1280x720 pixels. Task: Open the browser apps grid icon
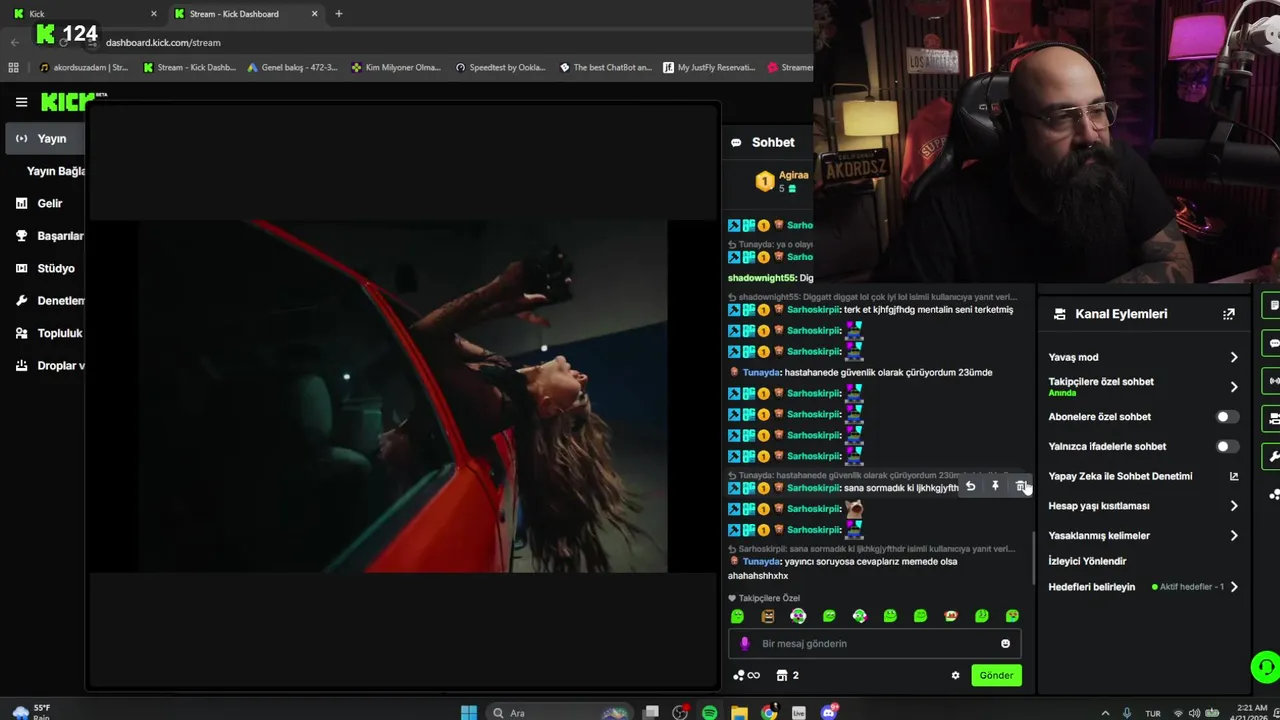[13, 68]
